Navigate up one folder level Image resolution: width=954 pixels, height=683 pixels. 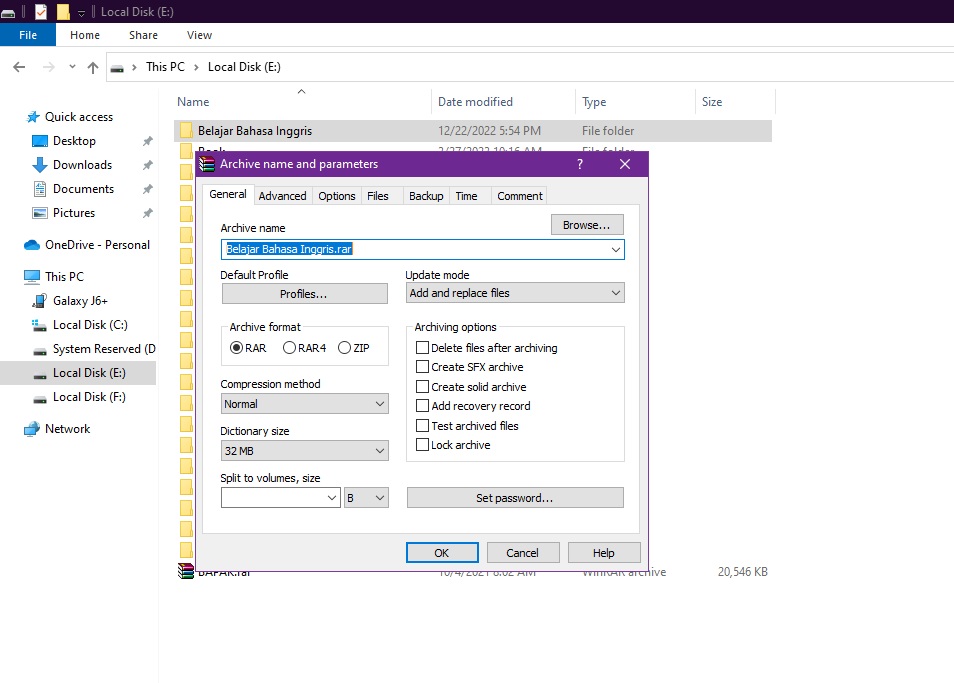[92, 67]
